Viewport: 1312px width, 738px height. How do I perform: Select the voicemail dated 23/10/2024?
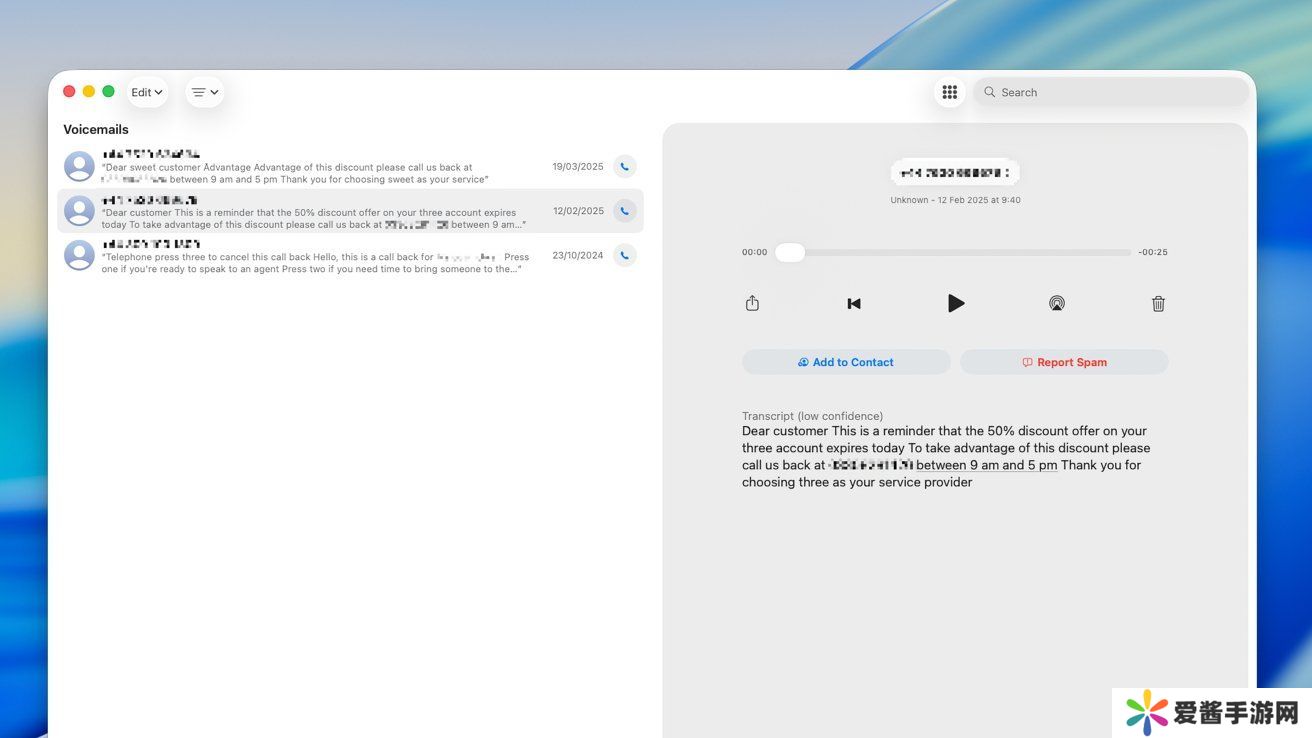(x=320, y=256)
